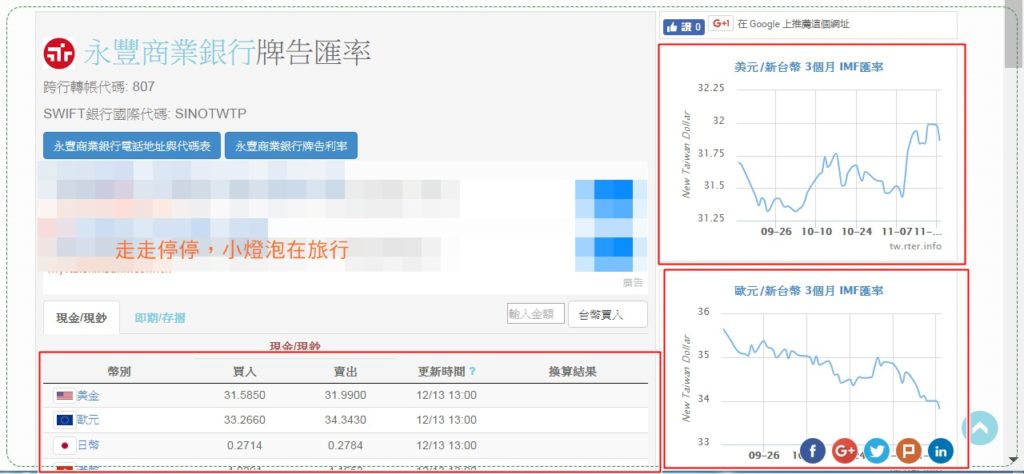1024x474 pixels.
Task: Open 永豐商業銀行牌告利率 page
Action: (291, 146)
